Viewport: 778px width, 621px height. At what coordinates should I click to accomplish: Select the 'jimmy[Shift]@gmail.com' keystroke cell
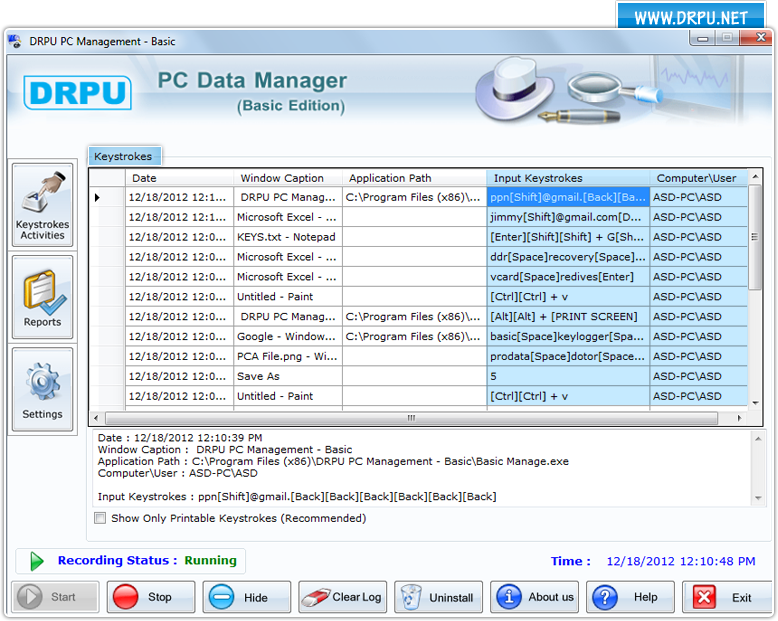568,217
